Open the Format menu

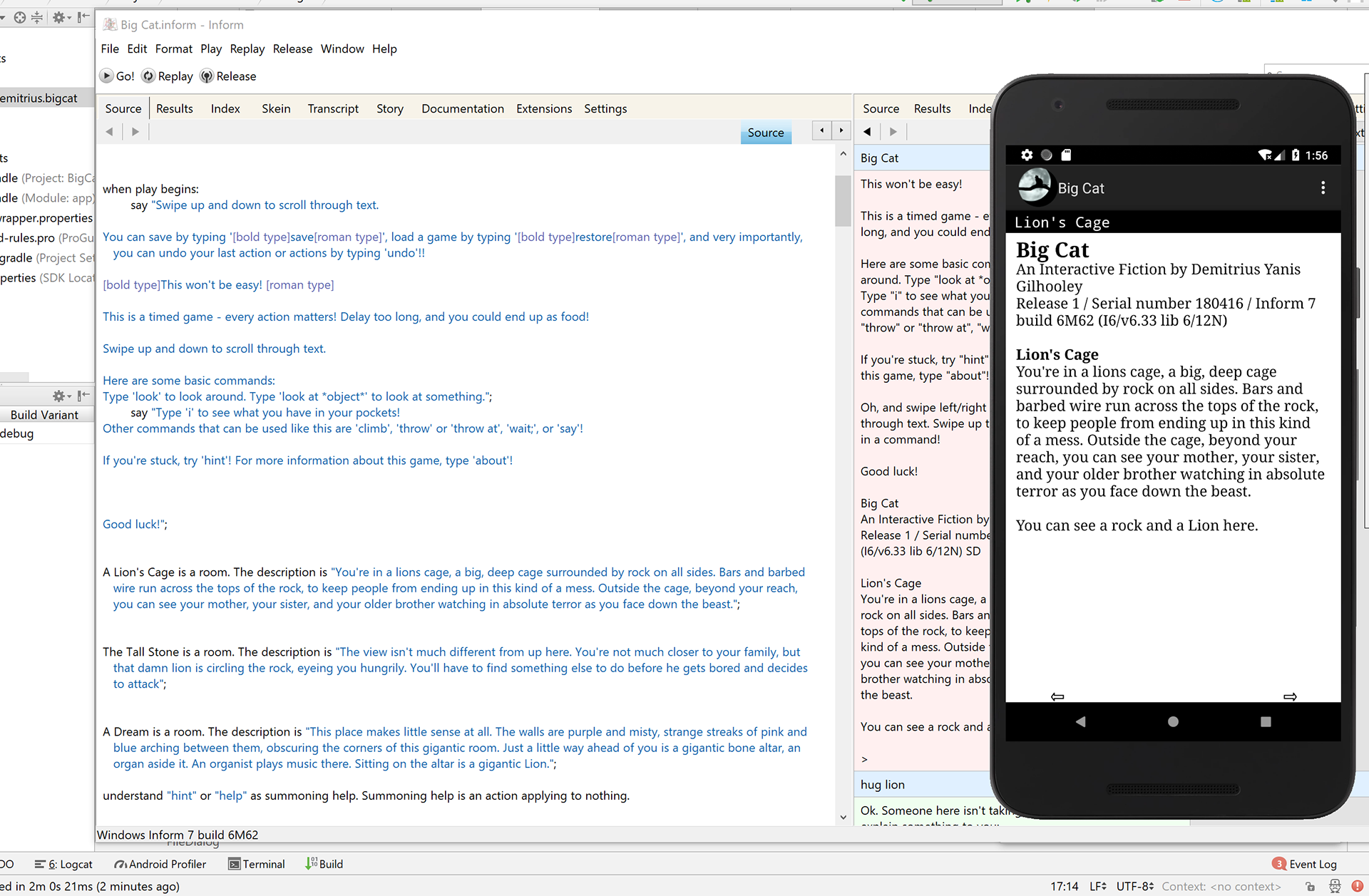click(174, 48)
